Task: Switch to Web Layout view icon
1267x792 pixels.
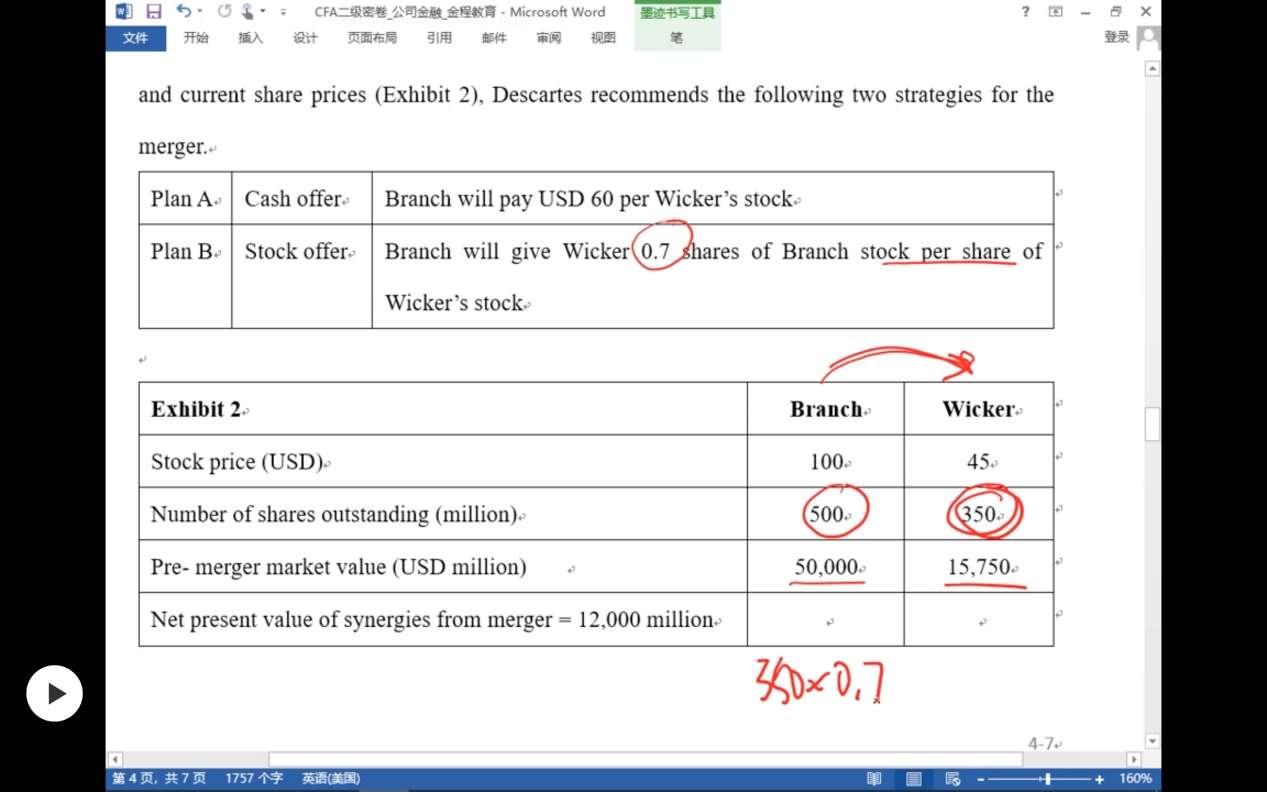Action: pyautogui.click(x=952, y=778)
